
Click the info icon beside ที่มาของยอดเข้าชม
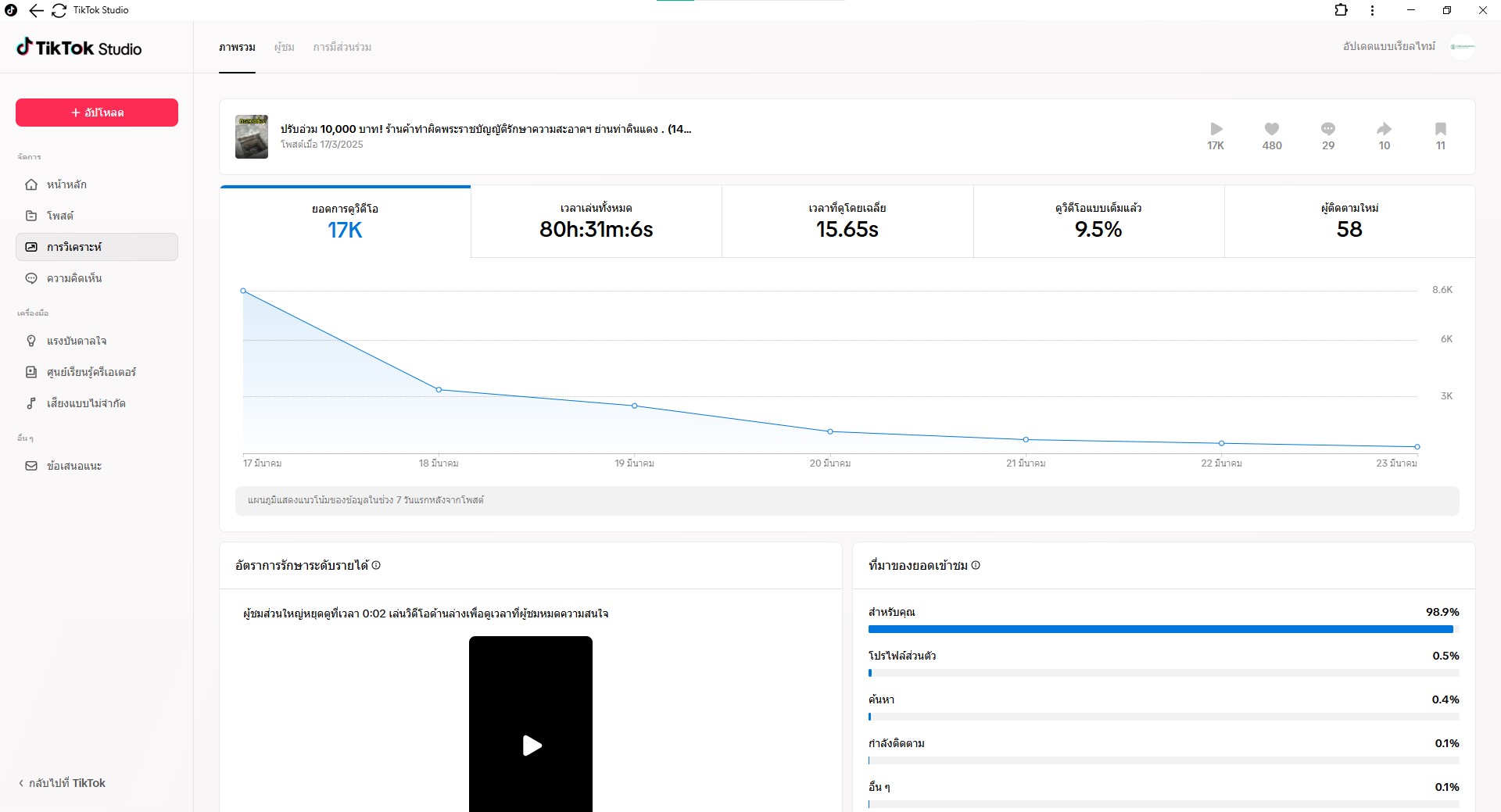point(976,565)
